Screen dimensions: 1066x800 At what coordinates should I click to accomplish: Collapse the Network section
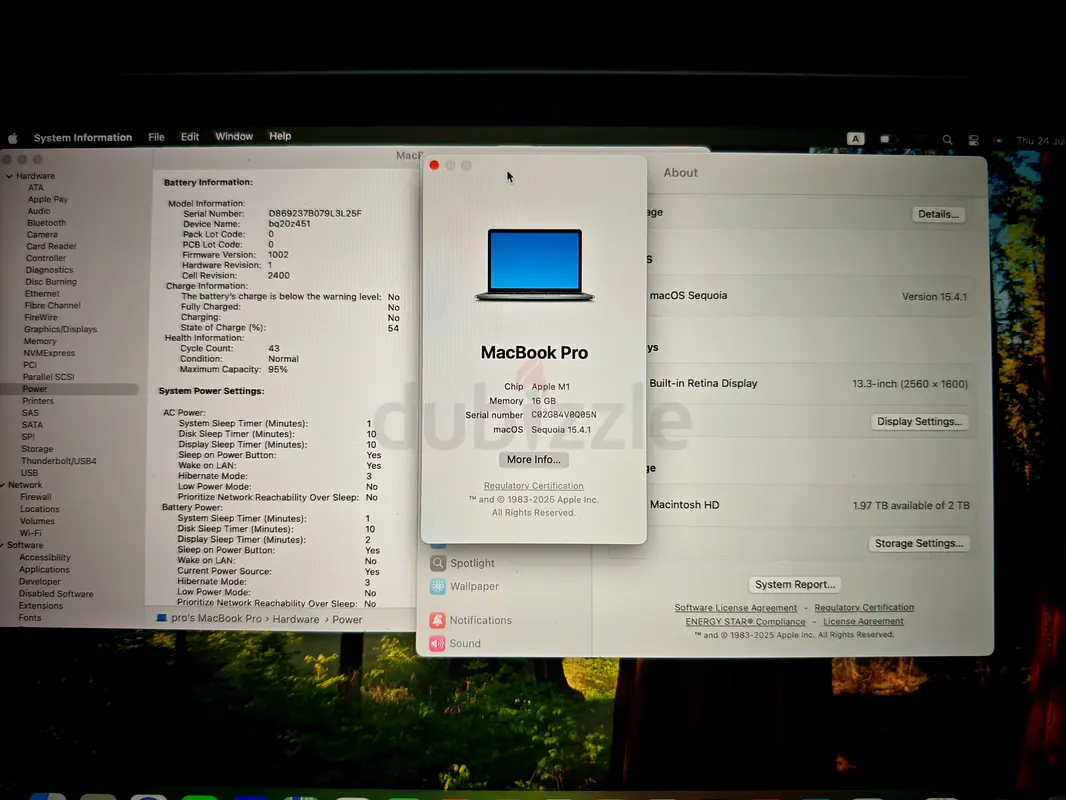(x=6, y=484)
